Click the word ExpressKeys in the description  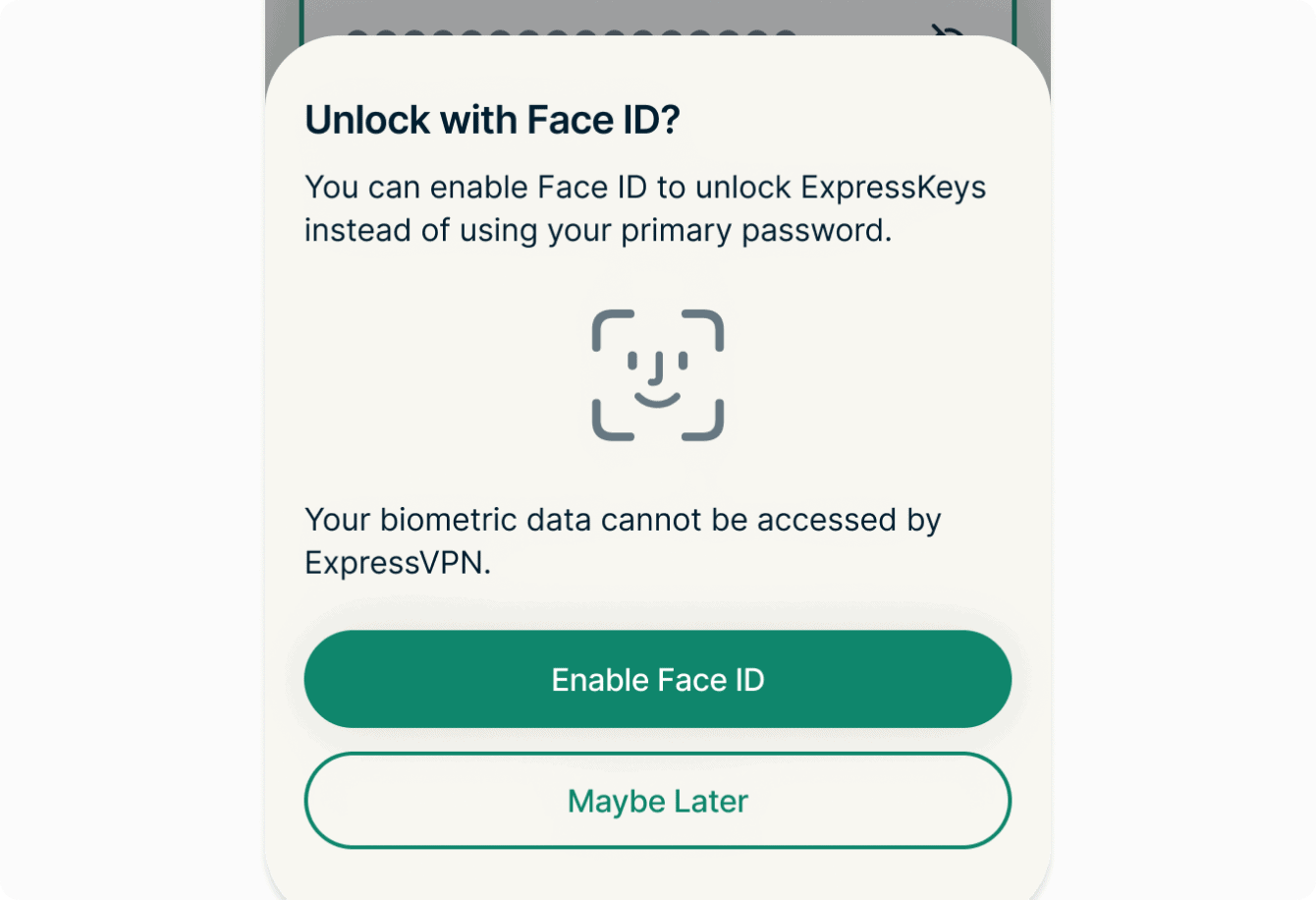[893, 187]
